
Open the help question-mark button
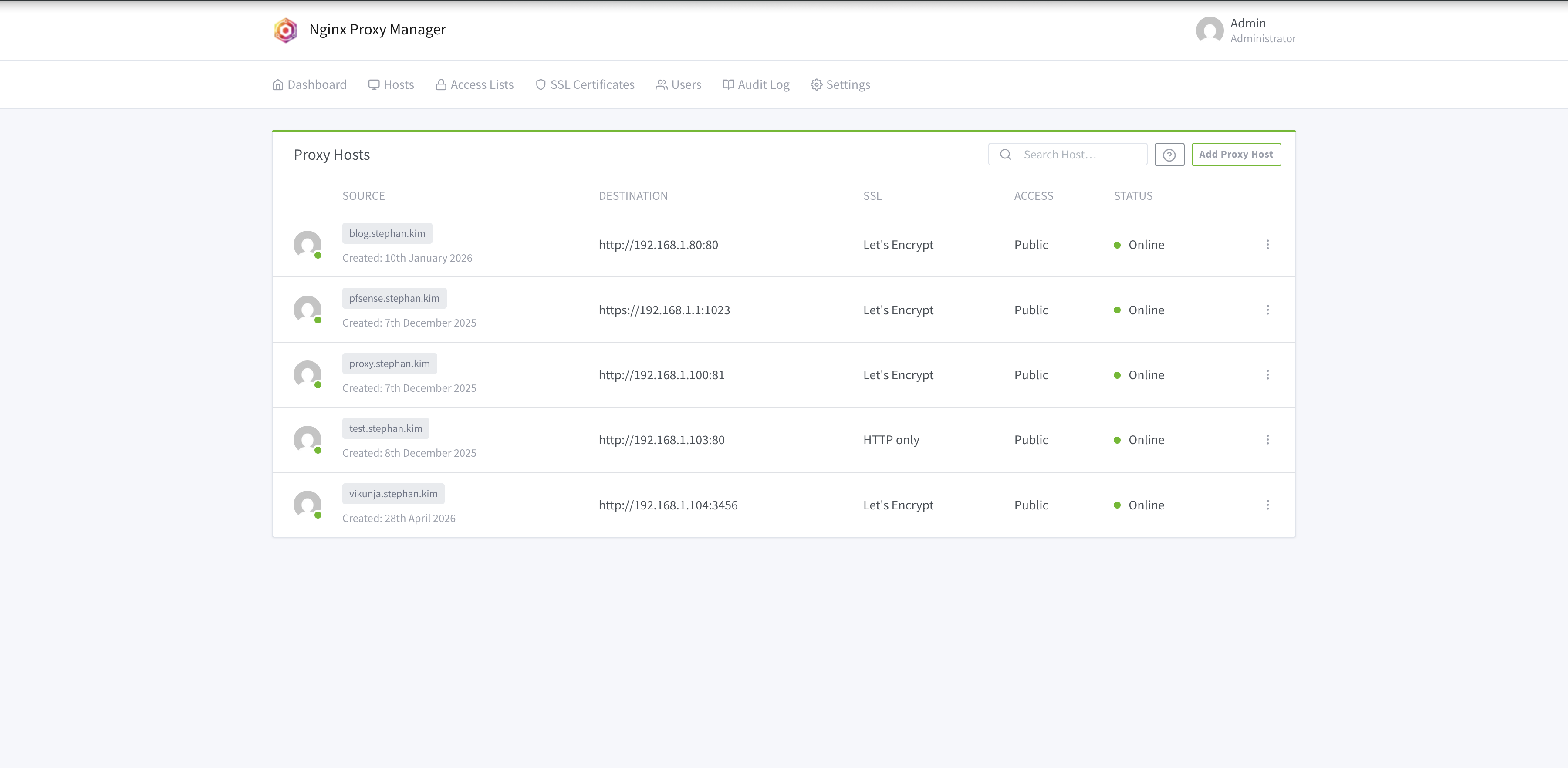tap(1169, 155)
